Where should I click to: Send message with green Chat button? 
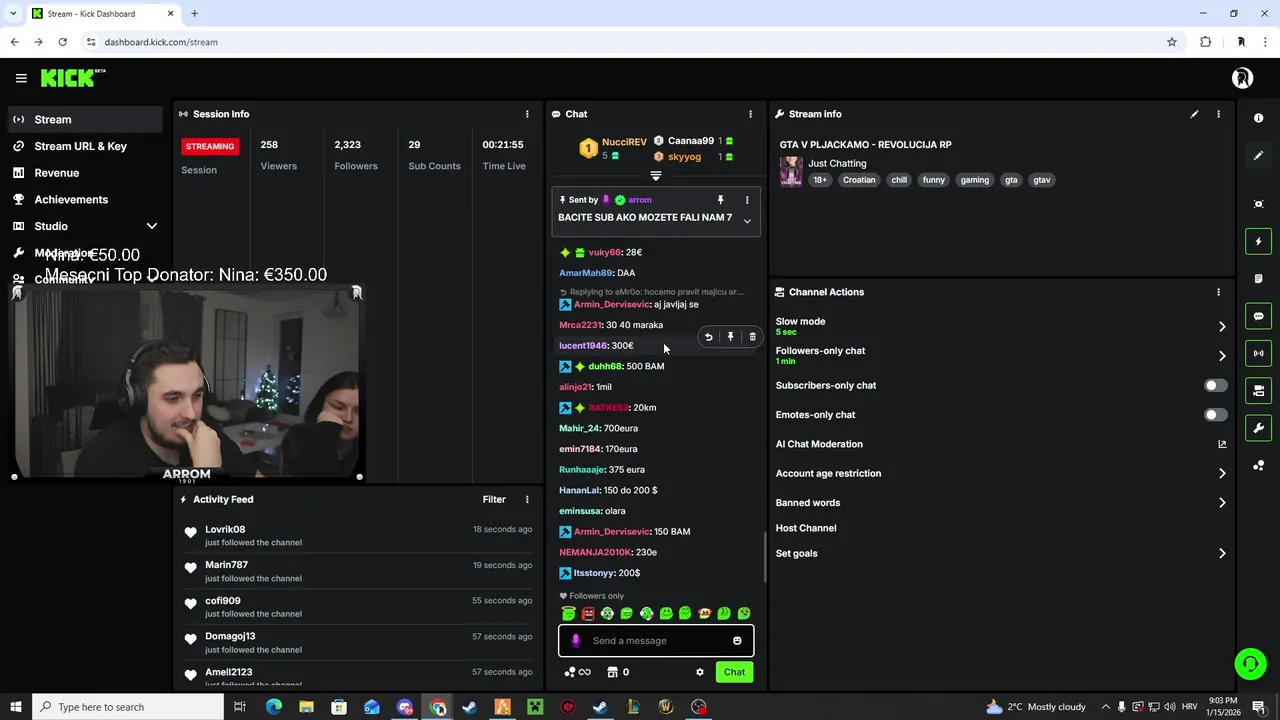734,672
